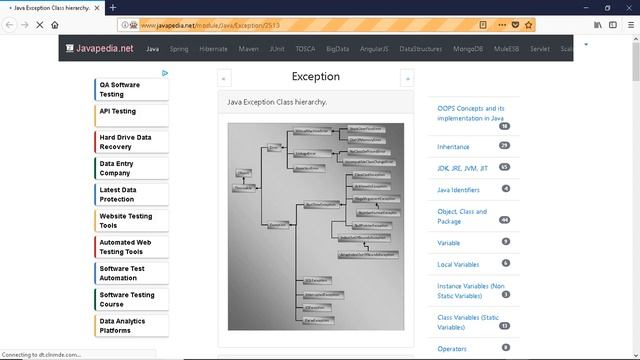640x360 pixels.
Task: Select the JUnit nav item
Action: [x=277, y=49]
